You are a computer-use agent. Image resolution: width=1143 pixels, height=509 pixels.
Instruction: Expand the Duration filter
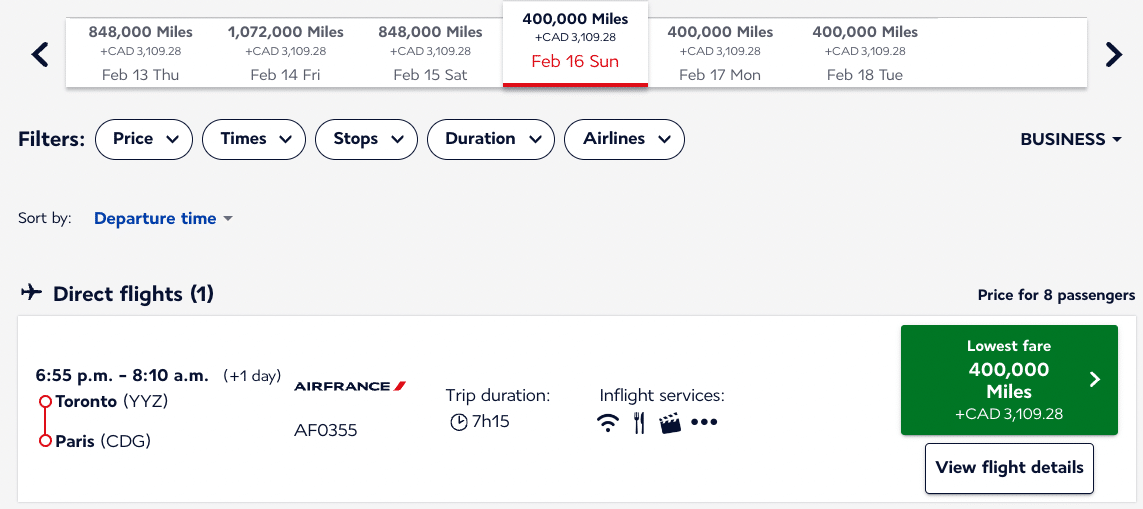(490, 139)
